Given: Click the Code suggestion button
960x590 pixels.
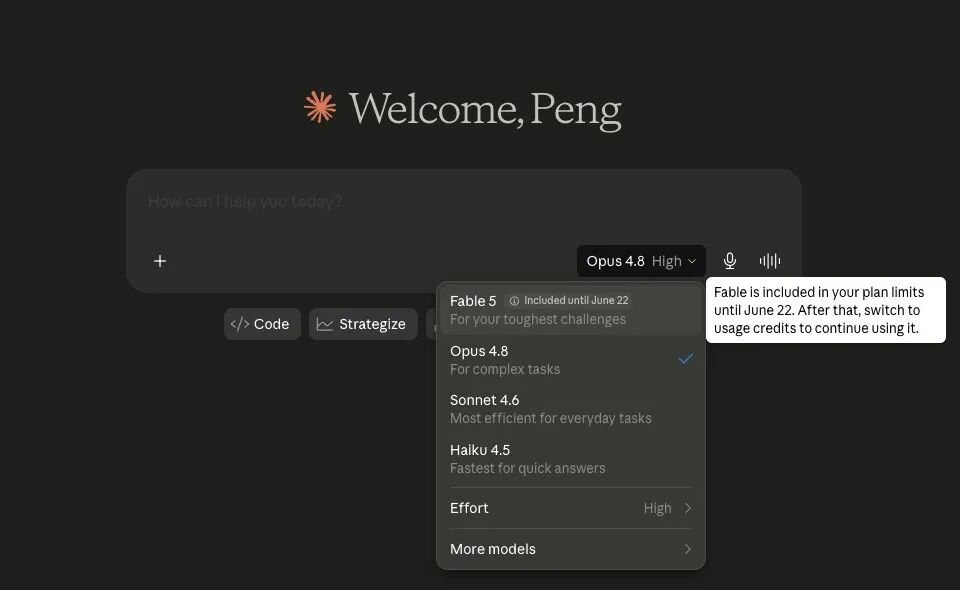Looking at the screenshot, I should tap(262, 324).
